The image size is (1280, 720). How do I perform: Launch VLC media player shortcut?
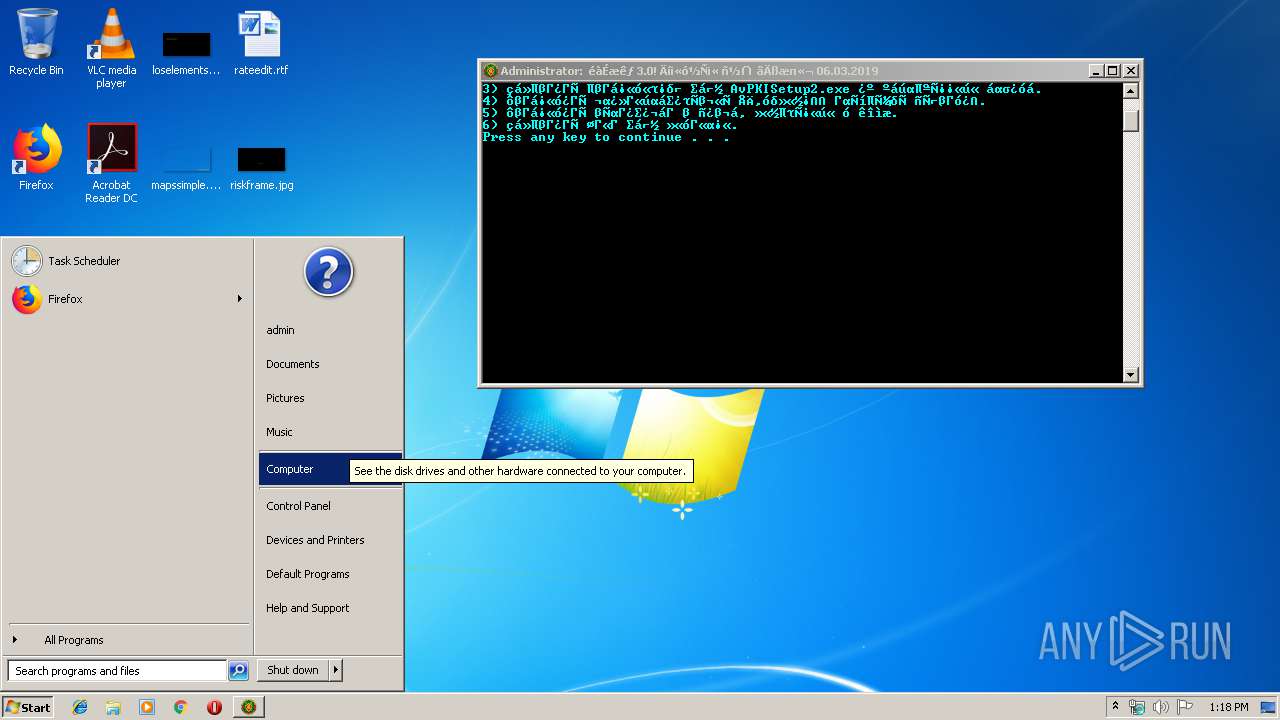pos(111,48)
